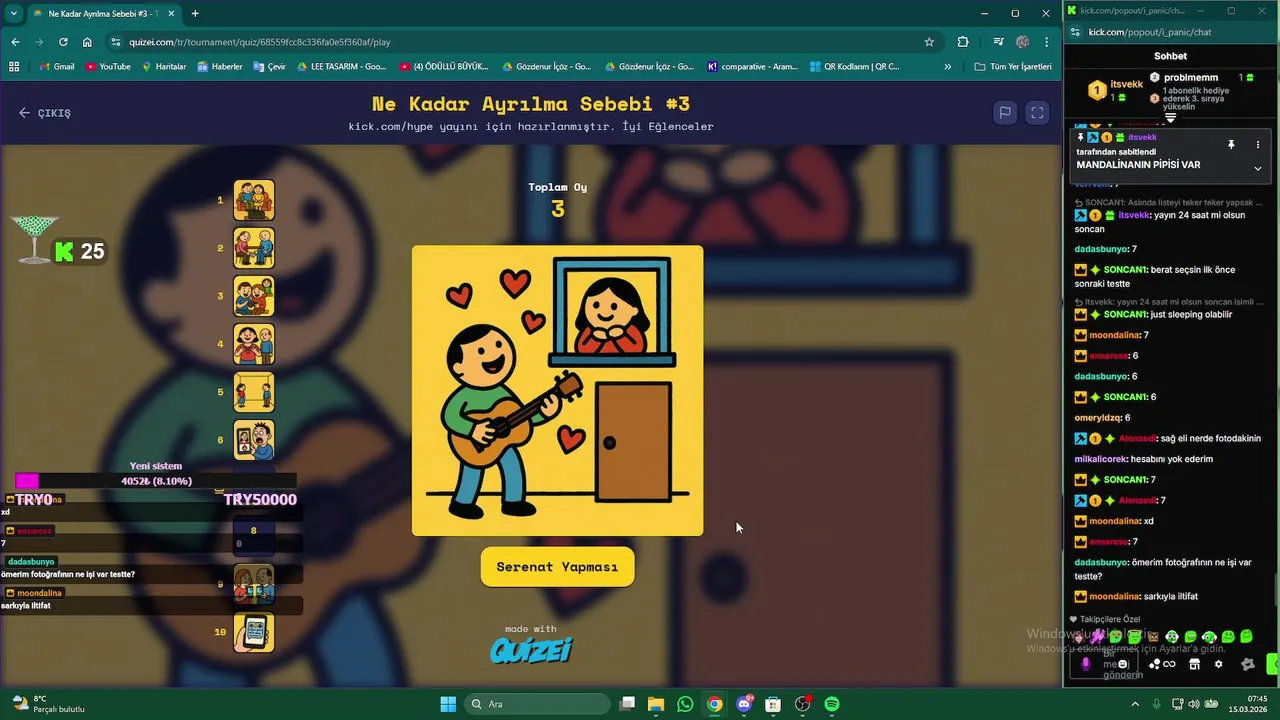The height and width of the screenshot is (720, 1280).
Task: Open the Chrome profile avatar
Action: [x=1022, y=42]
